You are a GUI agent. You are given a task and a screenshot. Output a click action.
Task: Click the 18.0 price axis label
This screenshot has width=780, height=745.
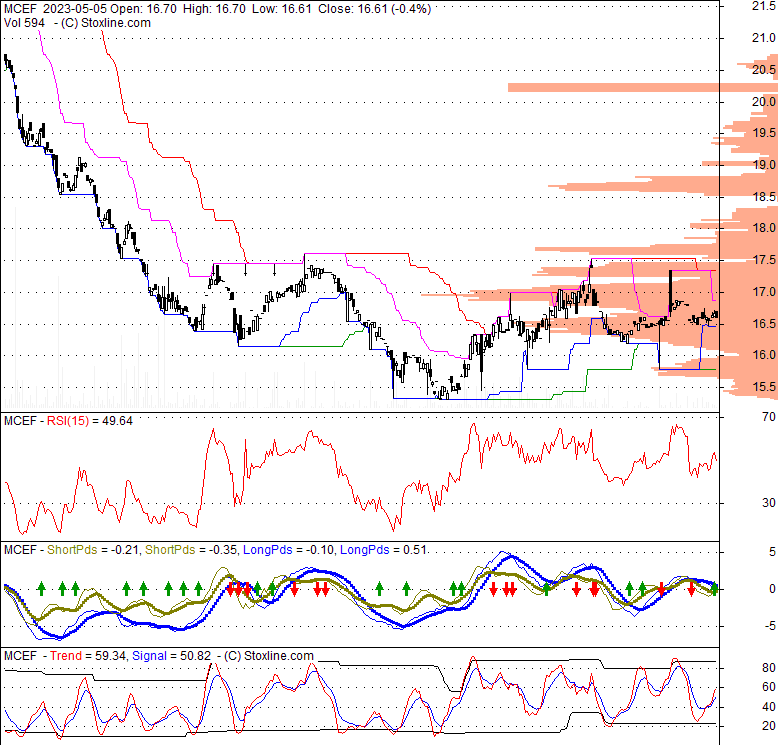[x=764, y=228]
